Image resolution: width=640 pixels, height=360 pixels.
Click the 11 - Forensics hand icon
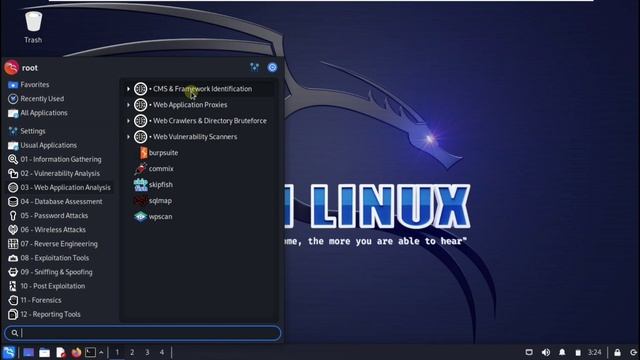click(x=13, y=300)
